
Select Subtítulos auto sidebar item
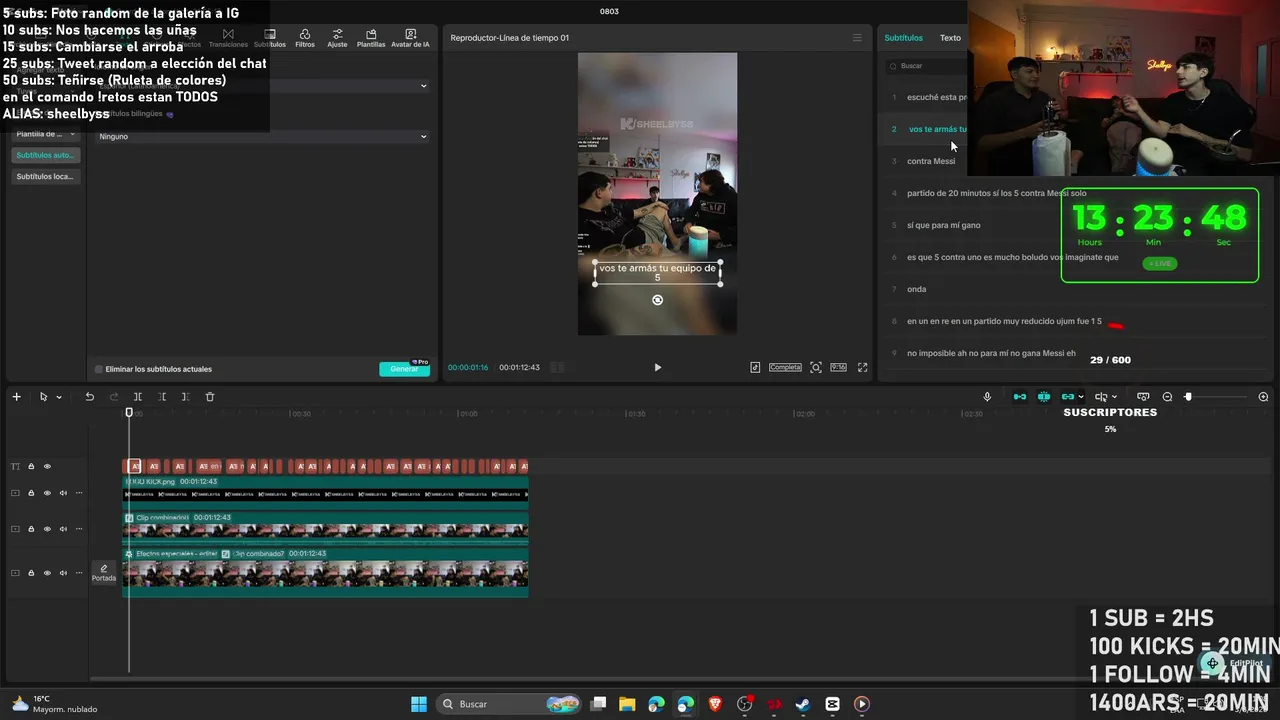[46, 155]
